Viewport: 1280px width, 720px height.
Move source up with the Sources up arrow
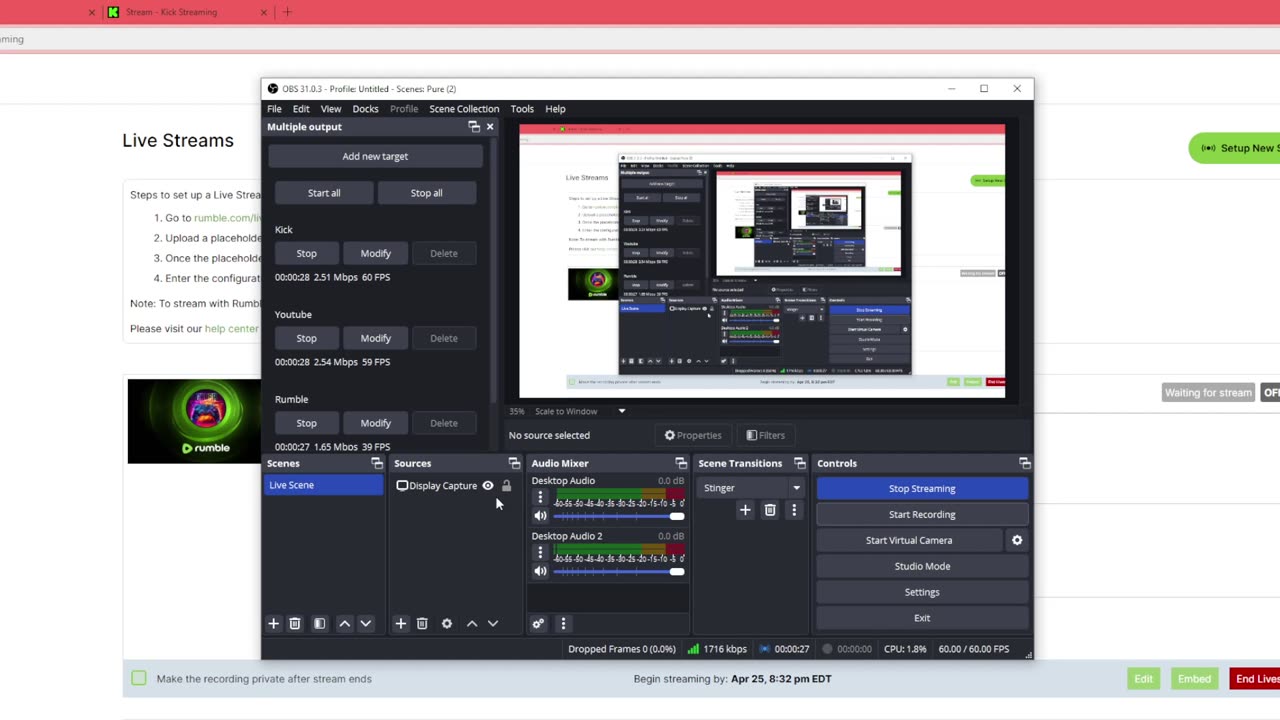click(472, 623)
